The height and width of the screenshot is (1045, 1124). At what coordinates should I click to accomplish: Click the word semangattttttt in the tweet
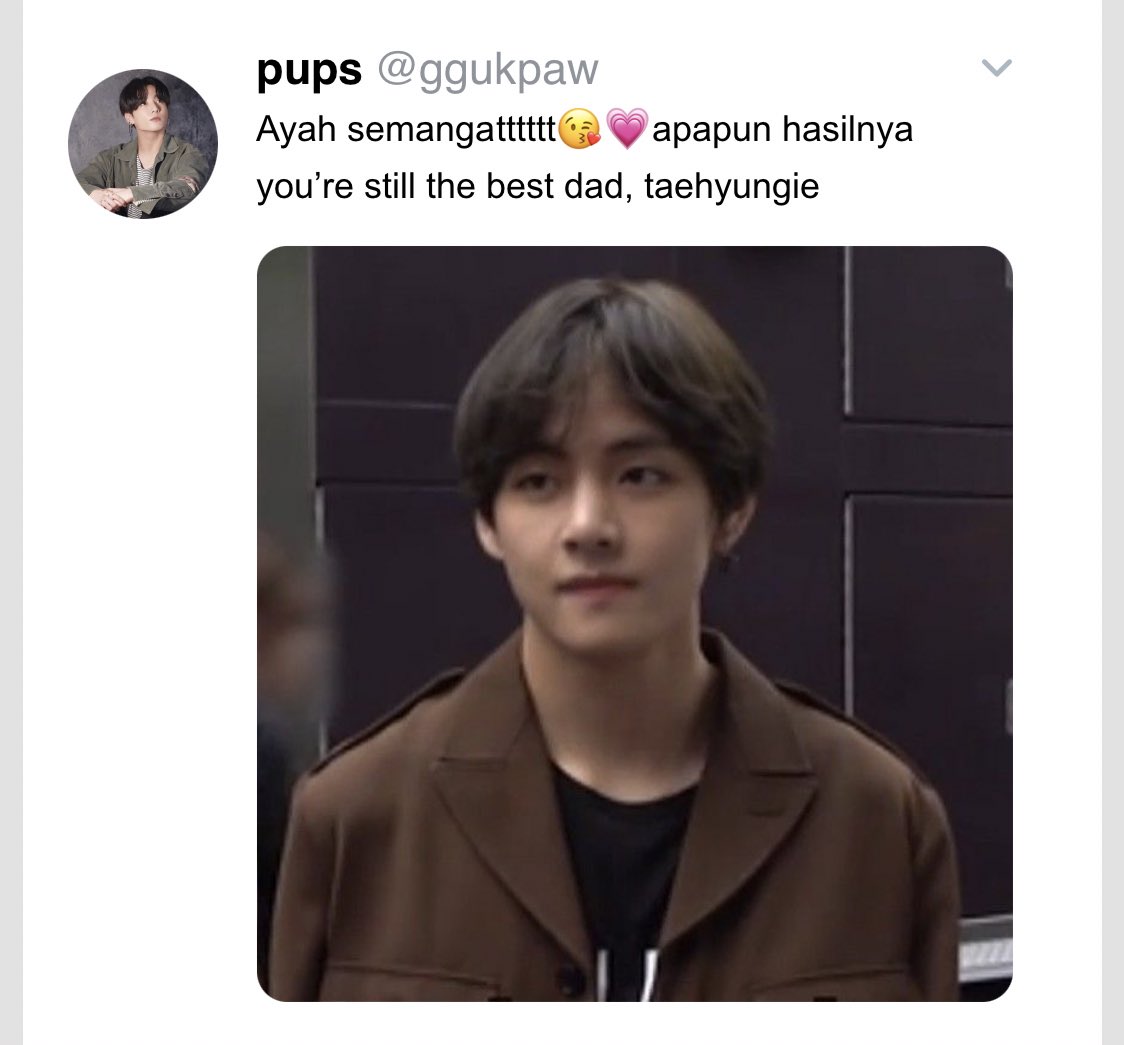point(452,131)
